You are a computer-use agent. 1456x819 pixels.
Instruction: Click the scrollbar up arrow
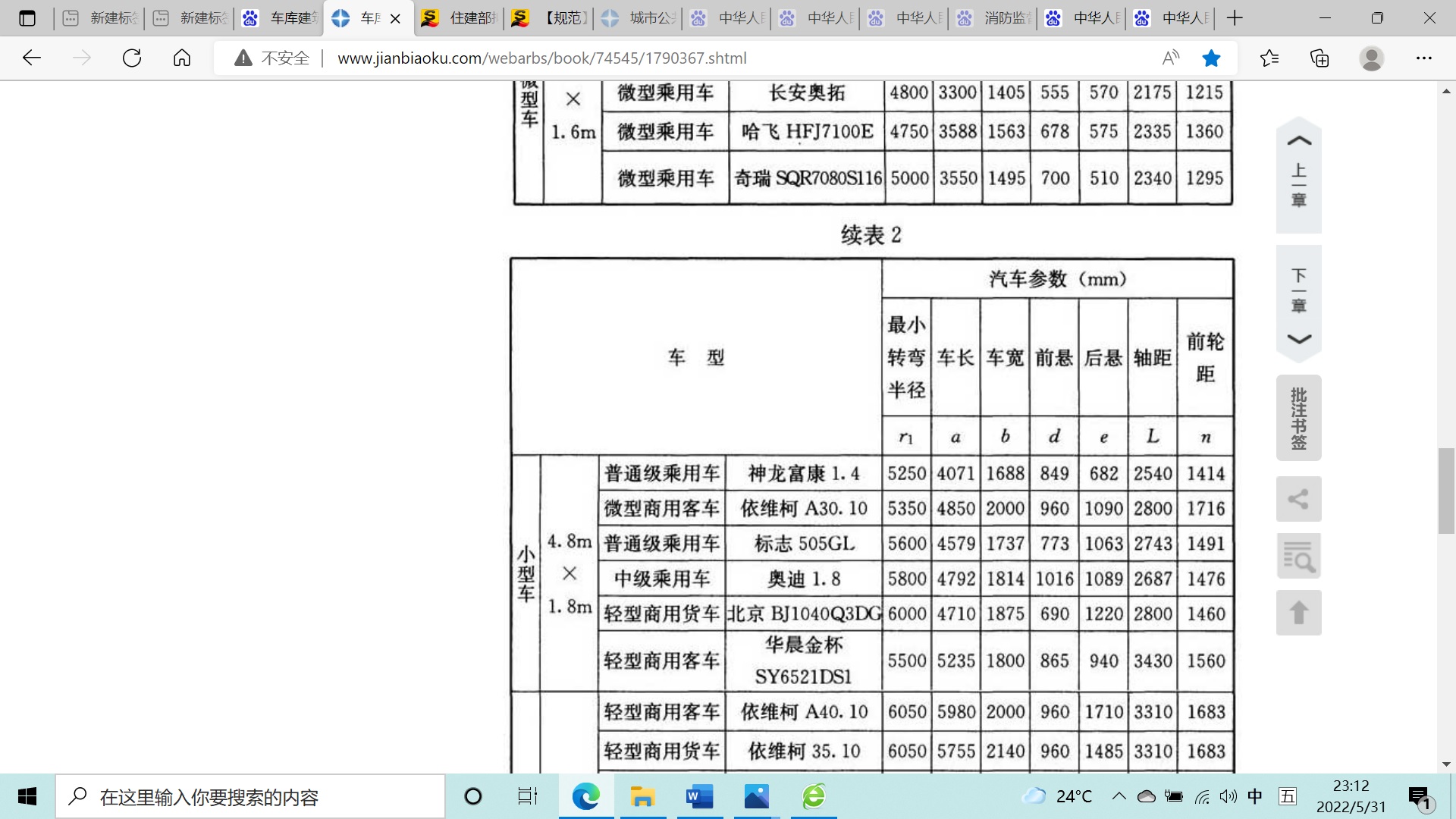coord(1446,91)
